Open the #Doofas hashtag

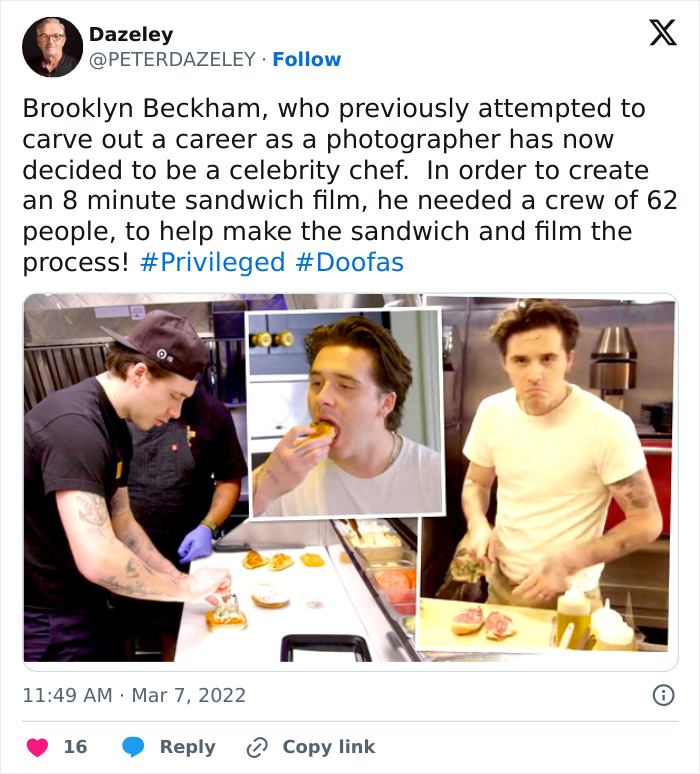point(349,263)
